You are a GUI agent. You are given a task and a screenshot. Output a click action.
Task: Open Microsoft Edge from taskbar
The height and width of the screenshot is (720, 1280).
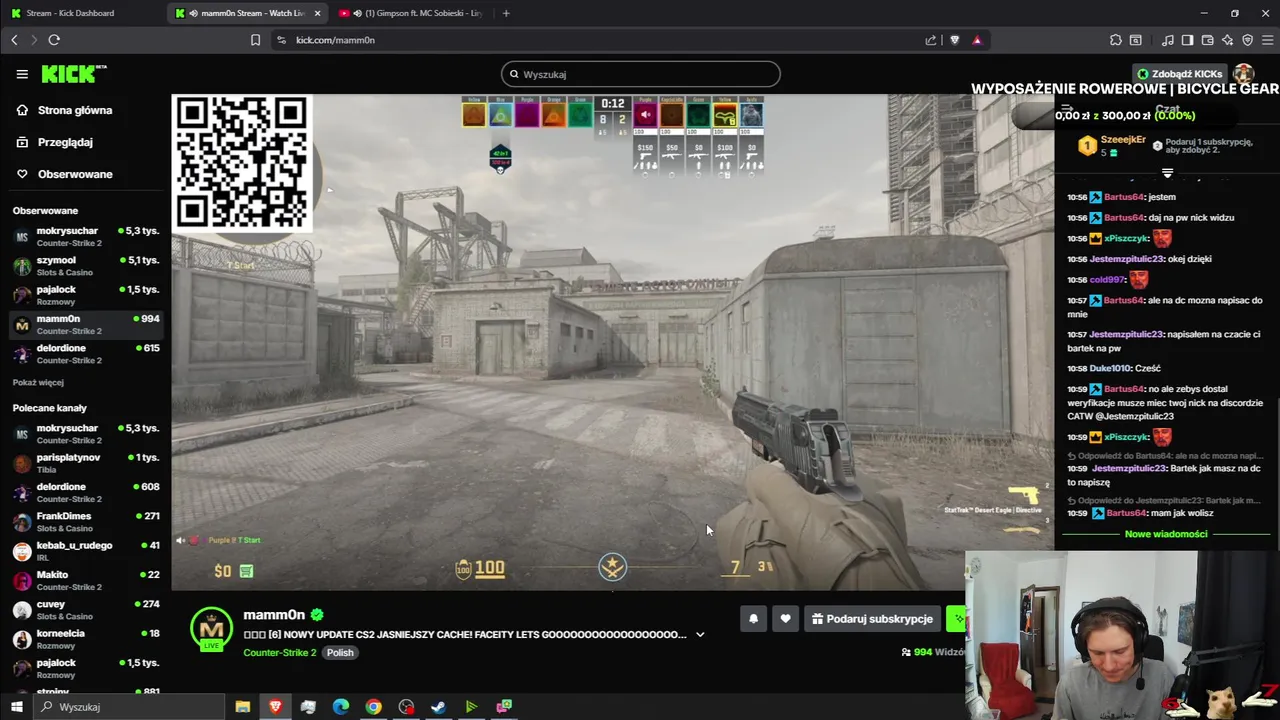click(340, 707)
